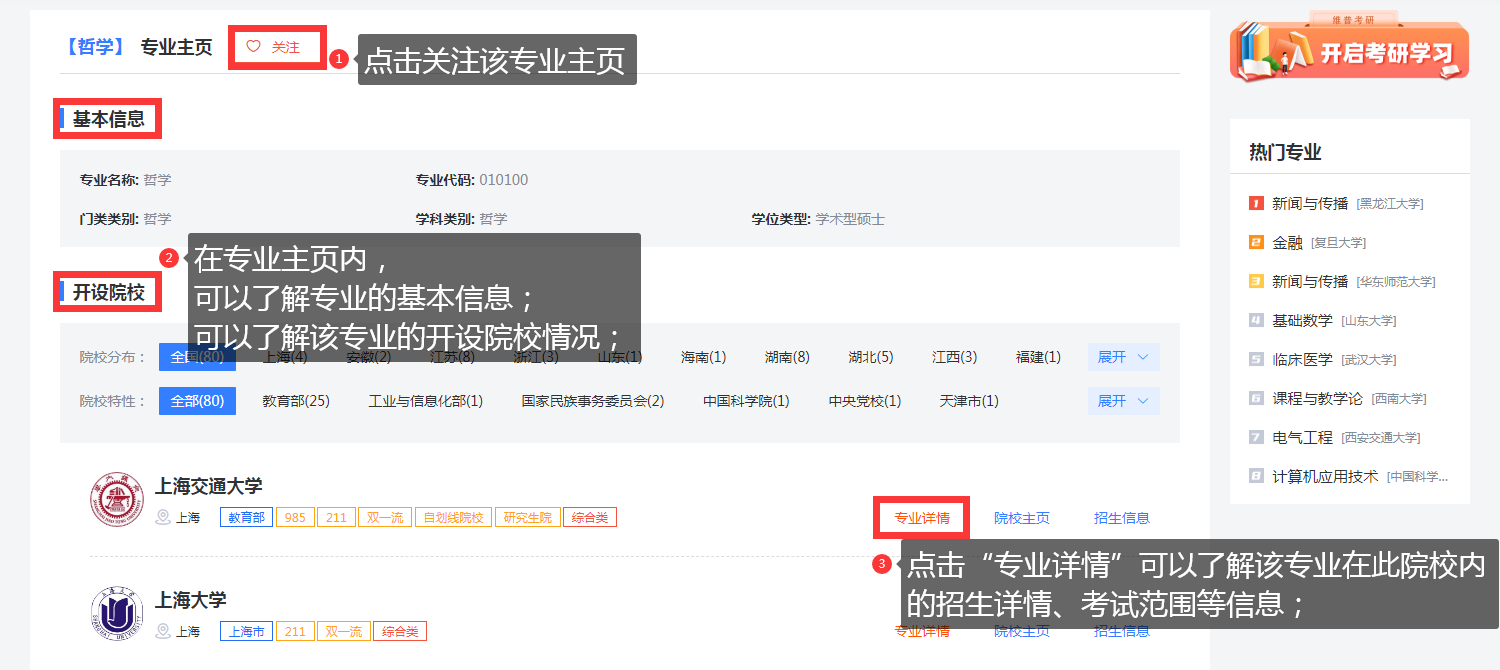
Task: Filter schools by 湖南(8) region
Action: coord(787,357)
